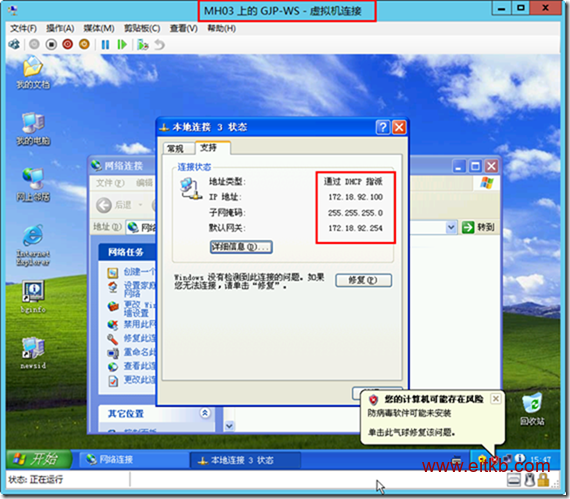This screenshot has height=499, width=570.
Task: Click 查看此 connection status task link
Action: click(132, 366)
